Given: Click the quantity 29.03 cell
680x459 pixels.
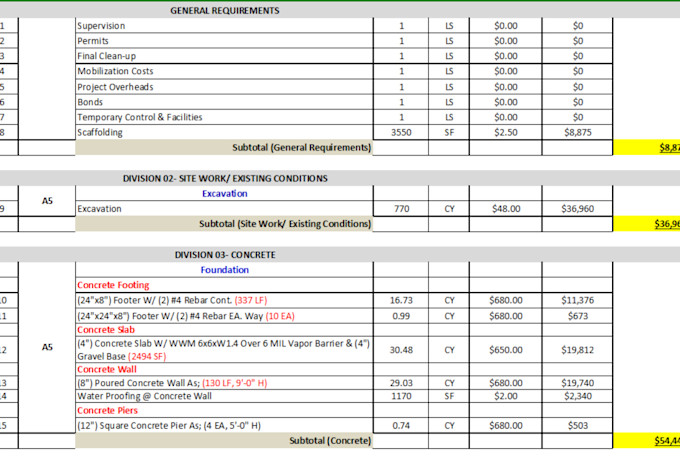Looking at the screenshot, I should tap(401, 383).
